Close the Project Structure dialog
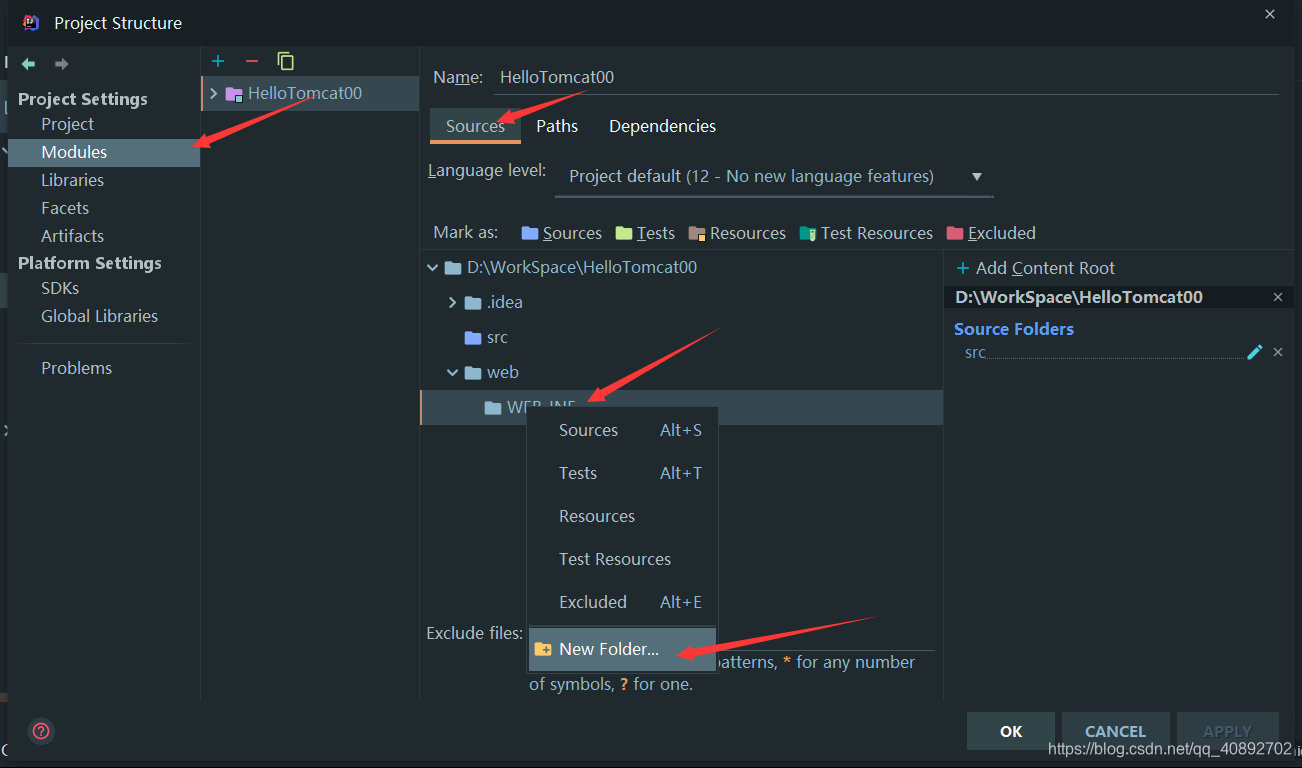Image resolution: width=1302 pixels, height=768 pixels. [x=1270, y=15]
